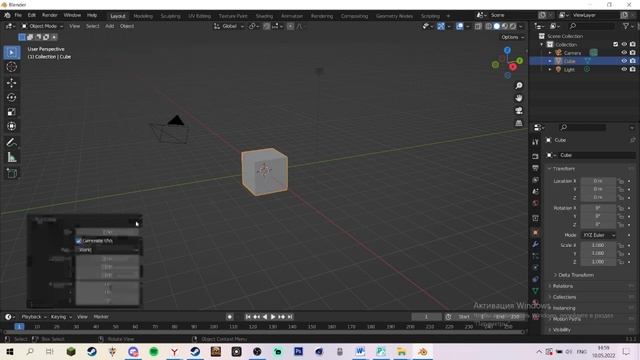Image resolution: width=640 pixels, height=360 pixels.
Task: Jump to last frame
Action: click(290, 317)
